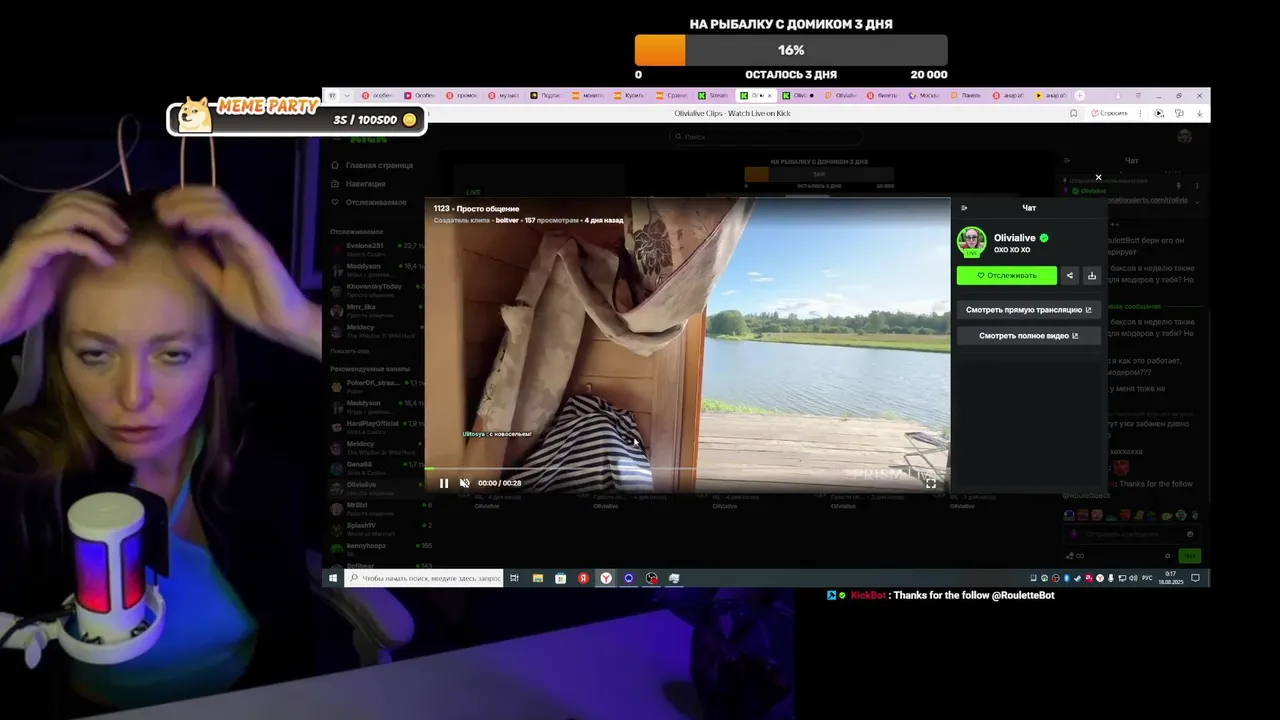Follow Olivialive with the green Отслеживать button
This screenshot has height=720, width=1280.
pyautogui.click(x=1007, y=275)
